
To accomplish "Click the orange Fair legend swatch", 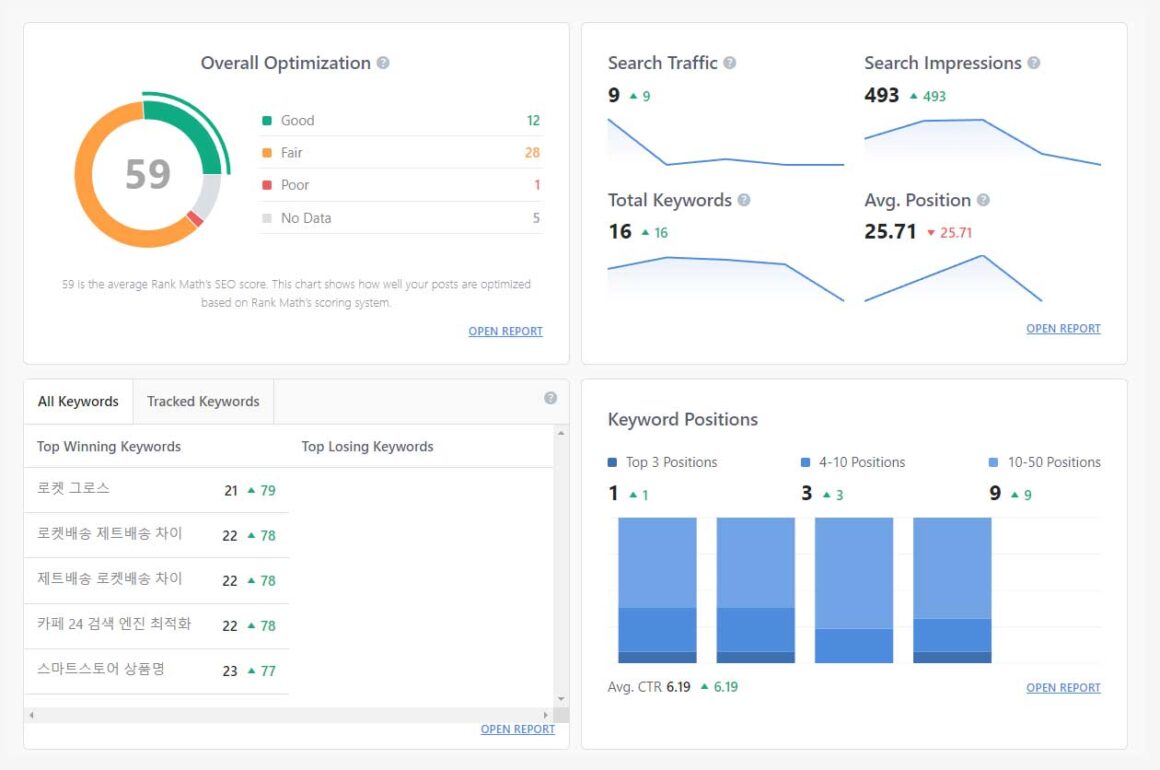I will pos(267,153).
